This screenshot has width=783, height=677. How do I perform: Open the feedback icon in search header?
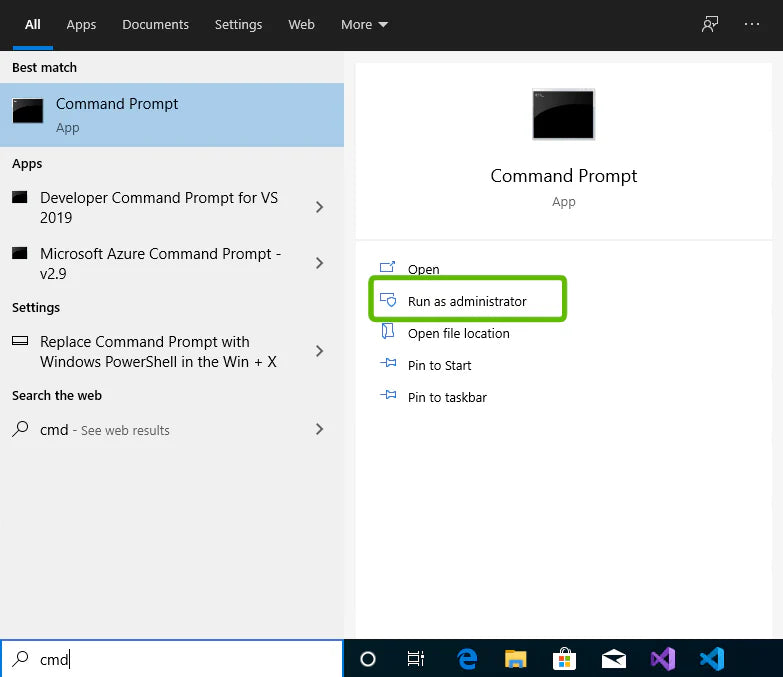710,24
